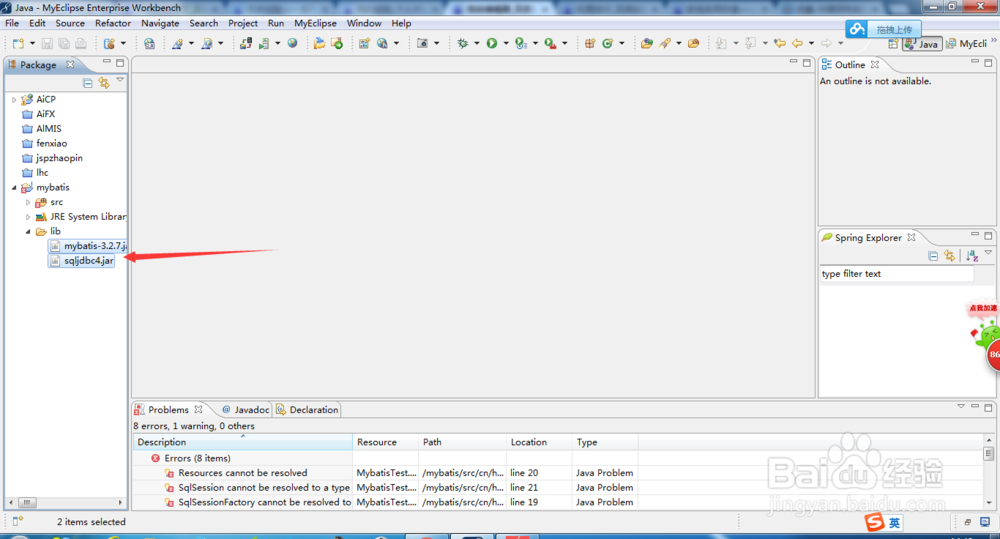Image resolution: width=1000 pixels, height=539 pixels.
Task: Sort problems by Resource column header
Action: click(x=385, y=442)
